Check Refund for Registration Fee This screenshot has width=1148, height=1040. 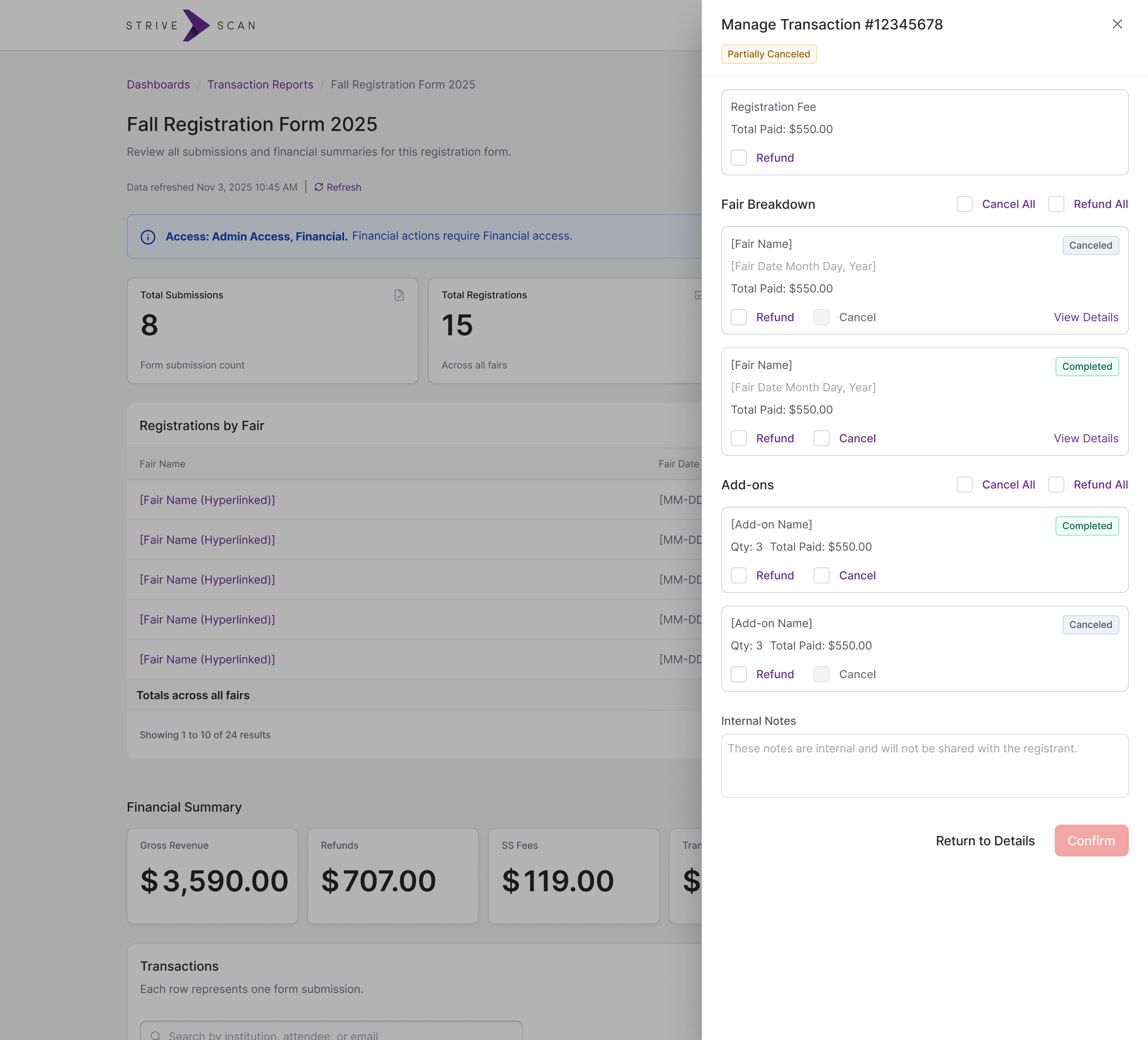[739, 158]
